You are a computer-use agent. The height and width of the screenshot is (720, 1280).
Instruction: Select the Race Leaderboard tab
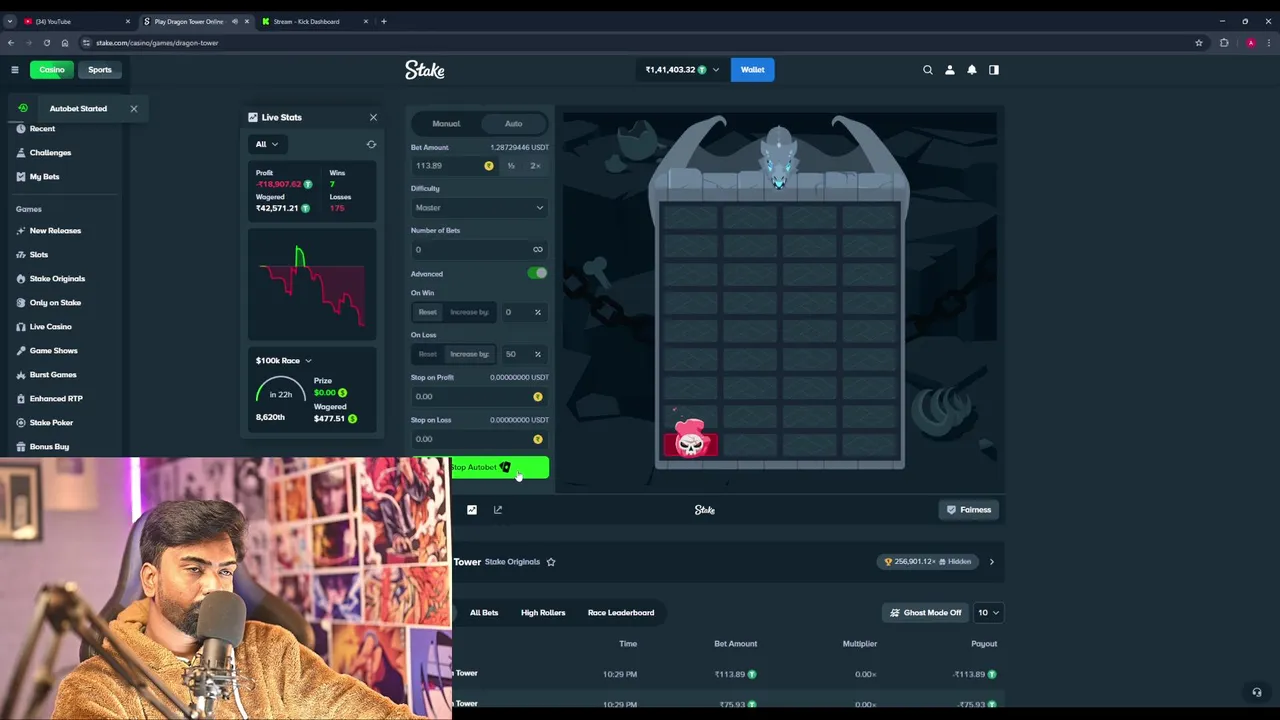(x=621, y=613)
